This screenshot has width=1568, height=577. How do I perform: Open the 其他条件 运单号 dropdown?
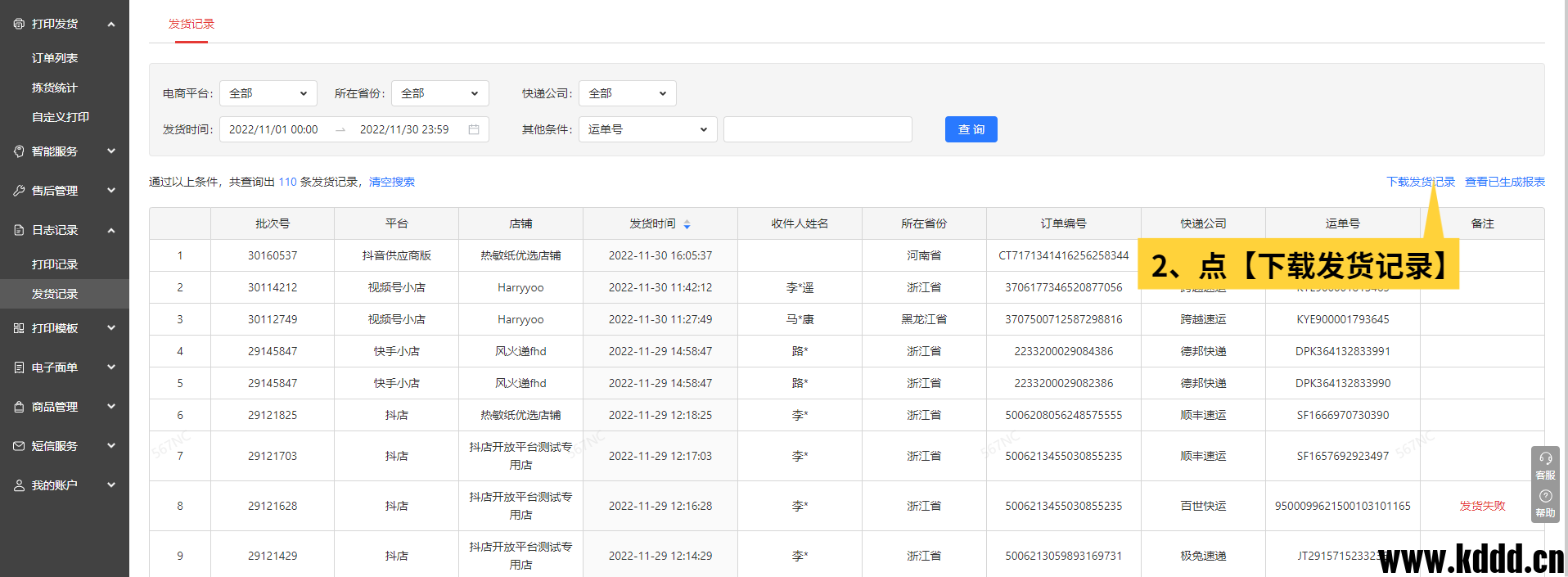(x=647, y=129)
